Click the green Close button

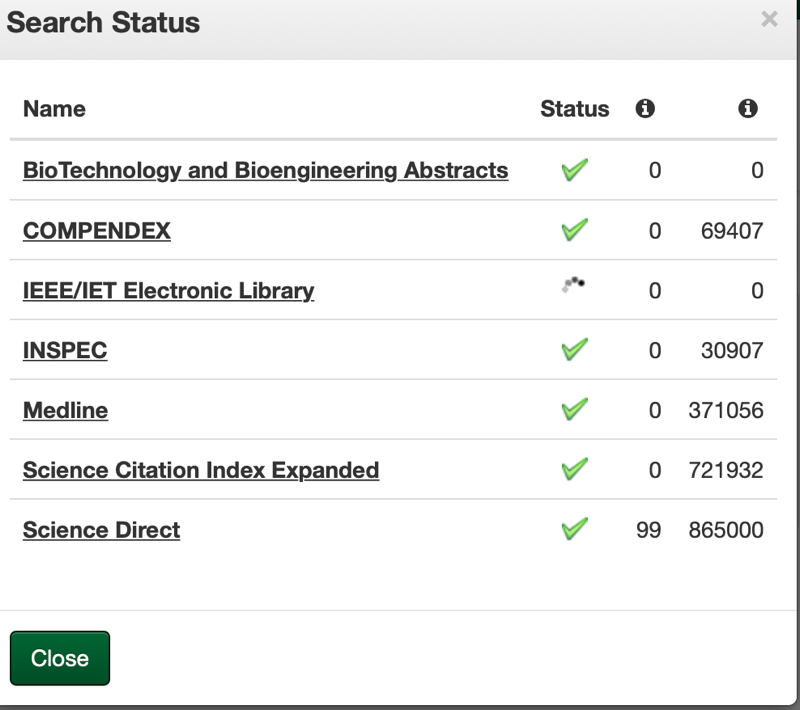click(60, 658)
